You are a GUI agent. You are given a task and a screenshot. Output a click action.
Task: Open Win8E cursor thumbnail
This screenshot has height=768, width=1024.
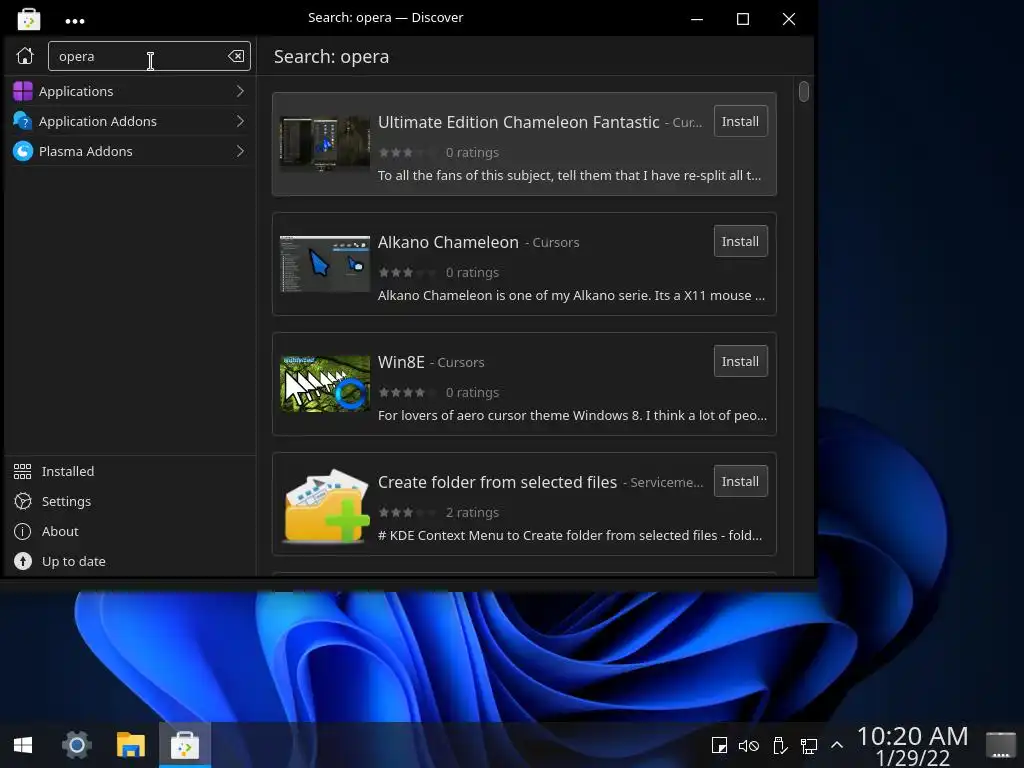pyautogui.click(x=325, y=384)
